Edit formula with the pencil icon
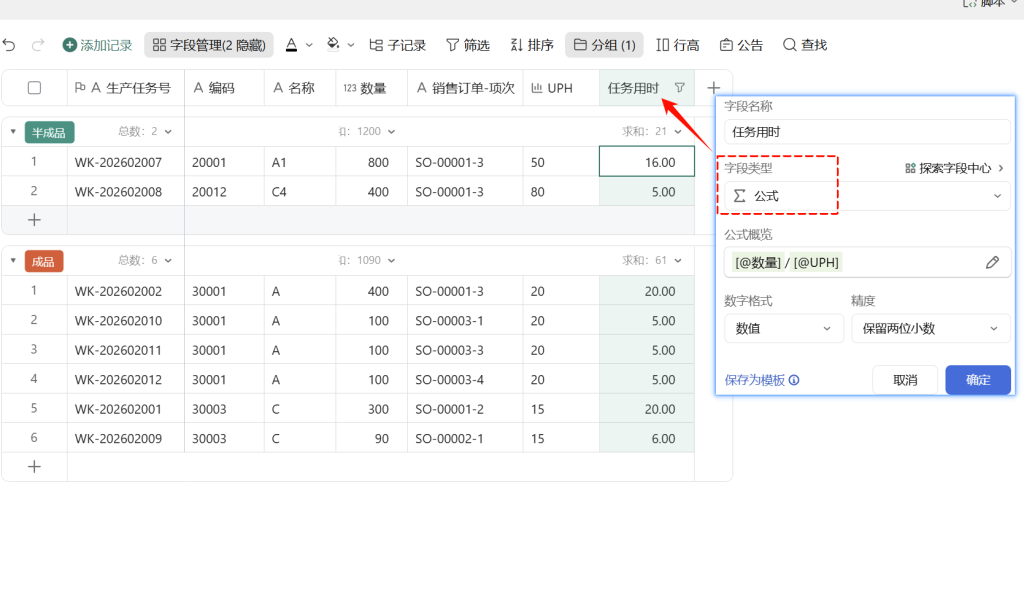Image resolution: width=1024 pixels, height=604 pixels. pyautogui.click(x=992, y=262)
